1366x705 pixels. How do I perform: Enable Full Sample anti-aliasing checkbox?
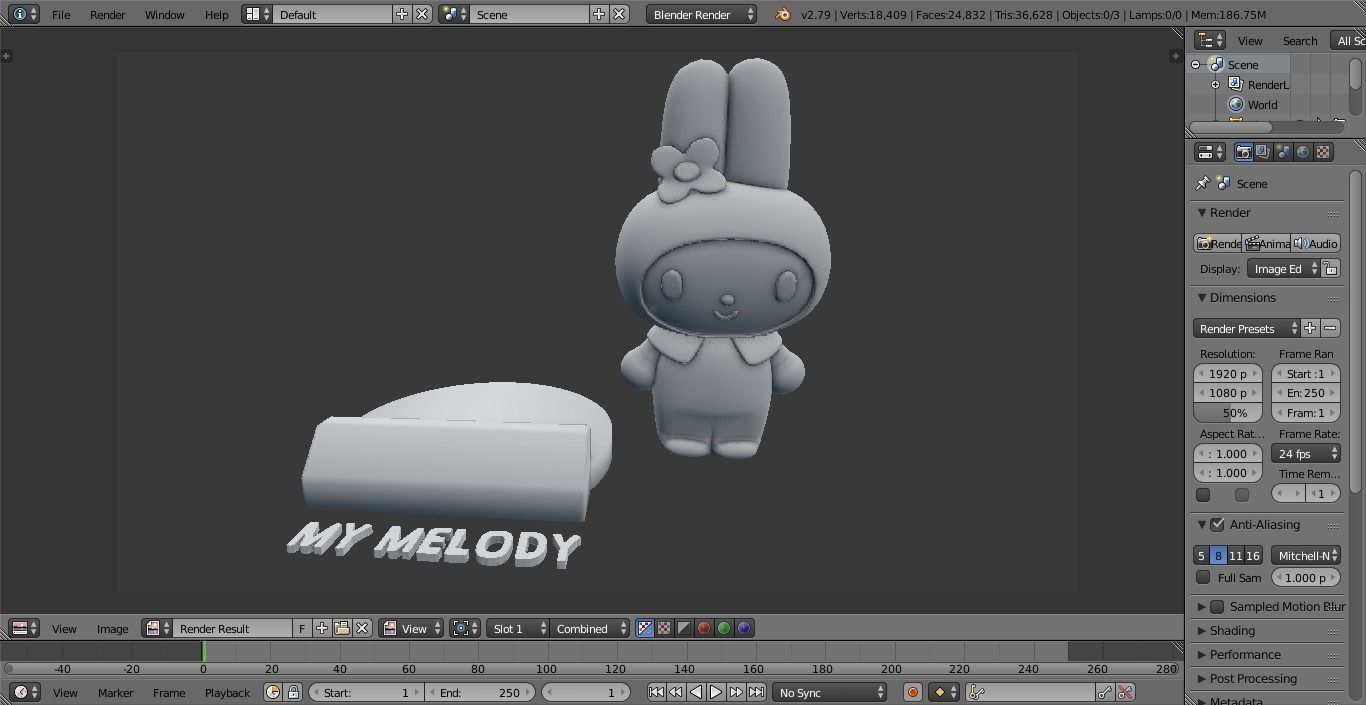pos(1203,577)
